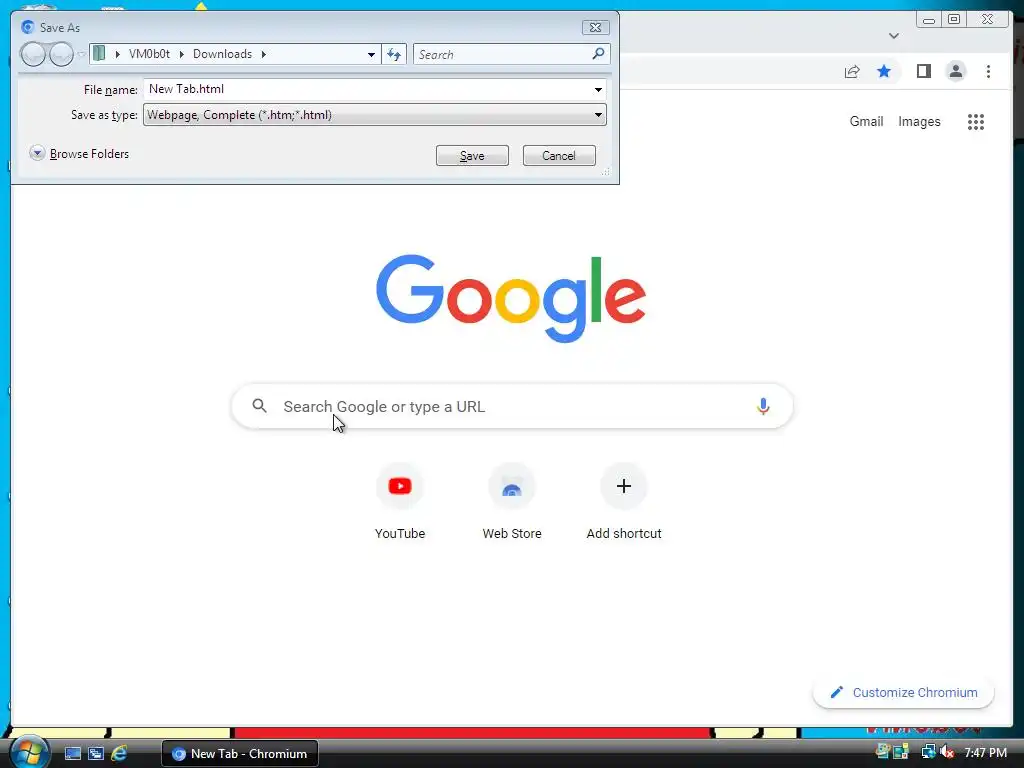Open the Chromium three-dot menu

click(988, 71)
